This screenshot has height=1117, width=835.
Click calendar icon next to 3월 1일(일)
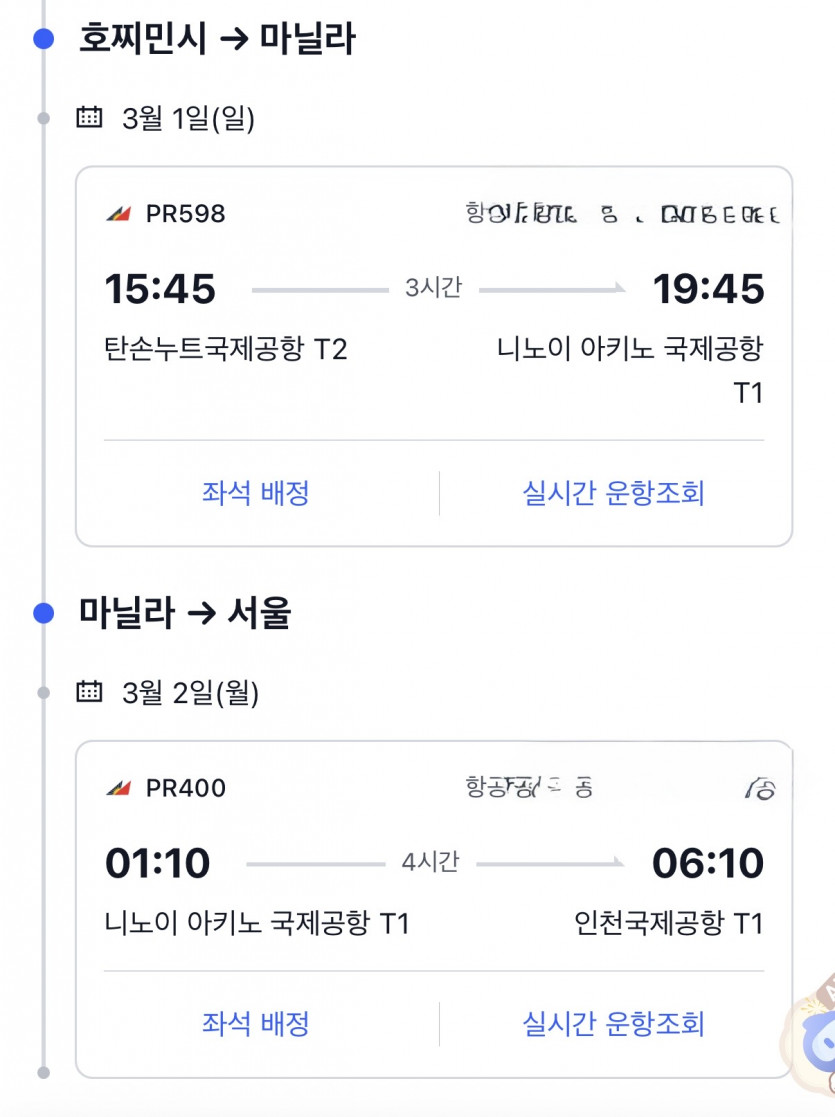click(90, 118)
